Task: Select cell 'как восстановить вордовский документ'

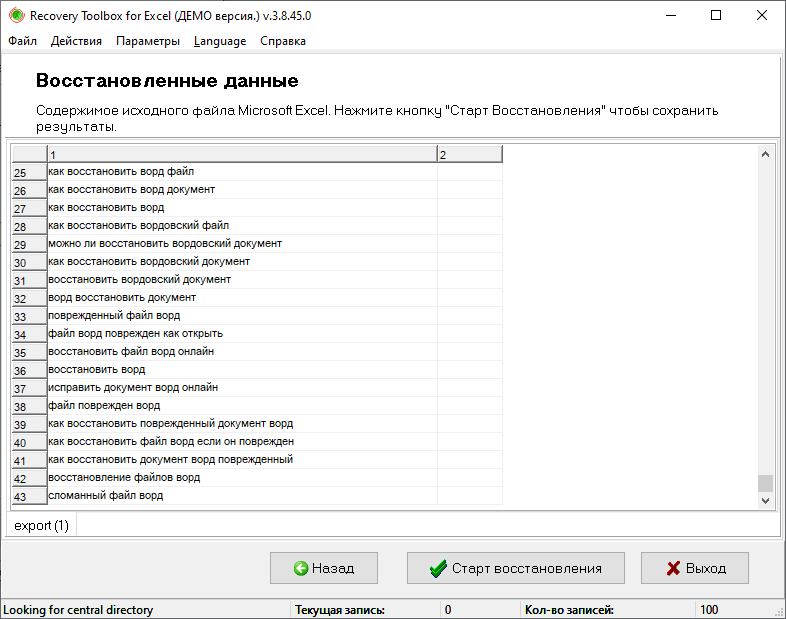Action: [x=242, y=262]
